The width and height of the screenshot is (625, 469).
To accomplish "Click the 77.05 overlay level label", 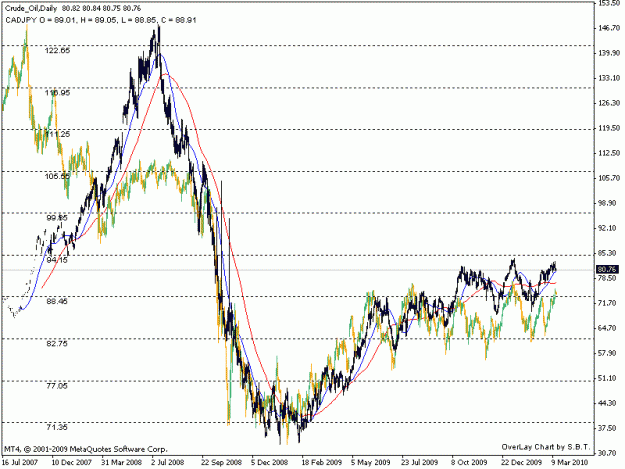I will [58, 386].
